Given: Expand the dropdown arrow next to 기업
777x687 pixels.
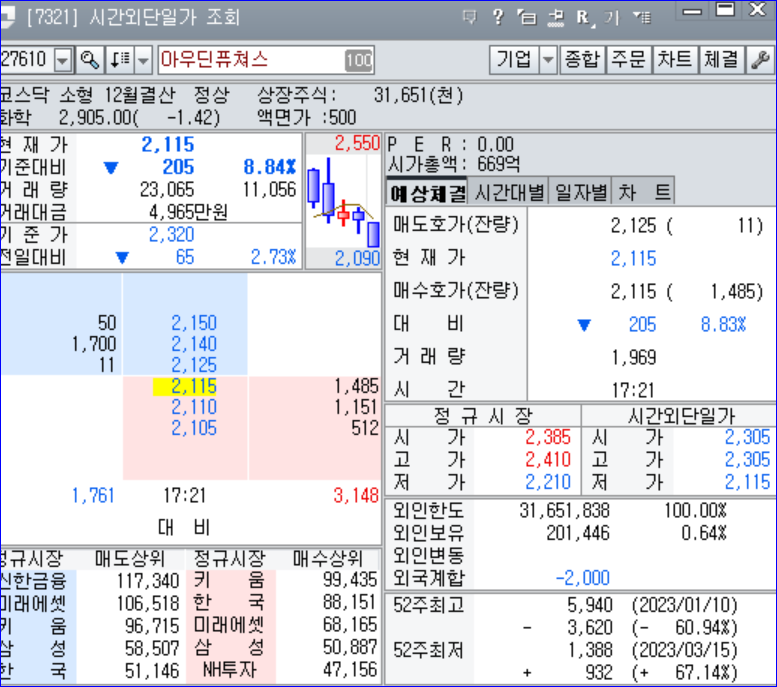Looking at the screenshot, I should pos(547,60).
